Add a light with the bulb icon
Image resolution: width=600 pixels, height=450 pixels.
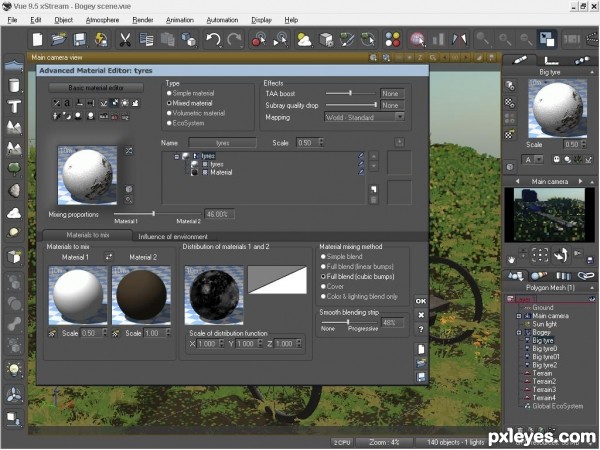click(x=14, y=369)
